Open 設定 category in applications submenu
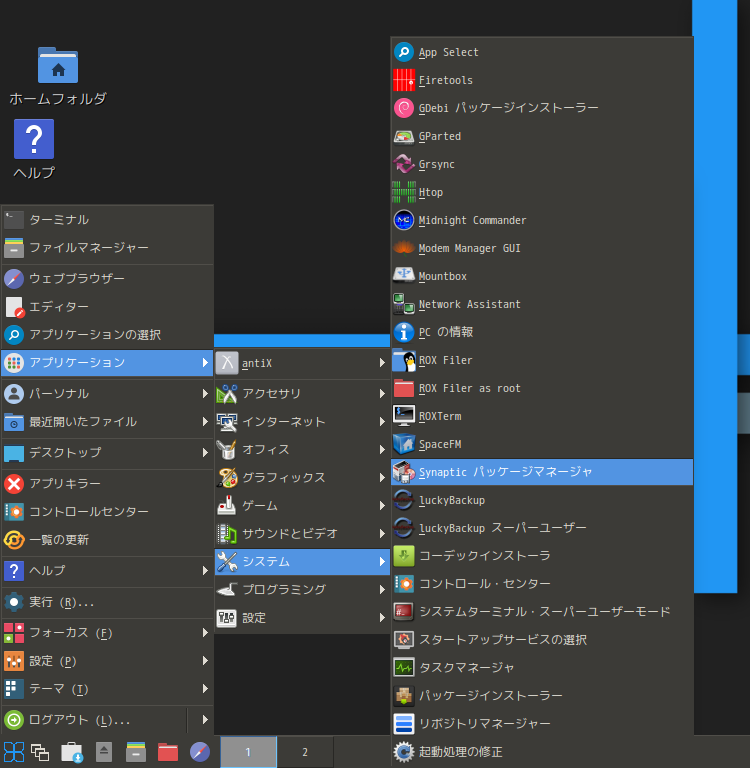The image size is (750, 768). pos(302,618)
